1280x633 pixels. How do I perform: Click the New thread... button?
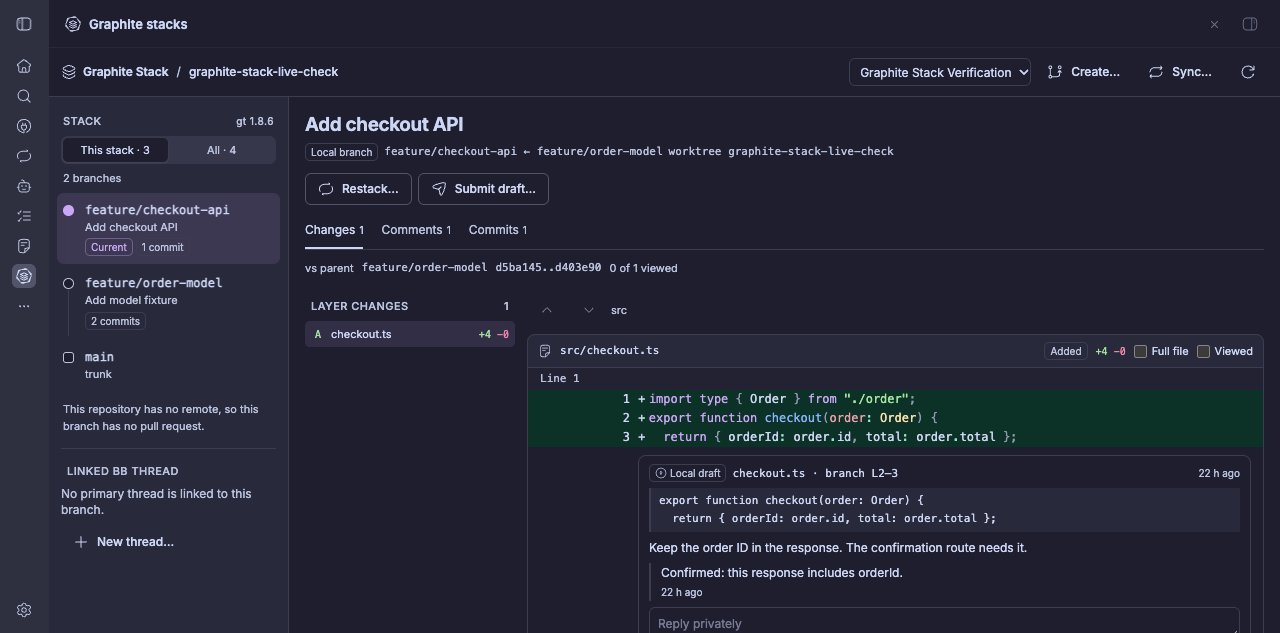(x=124, y=542)
